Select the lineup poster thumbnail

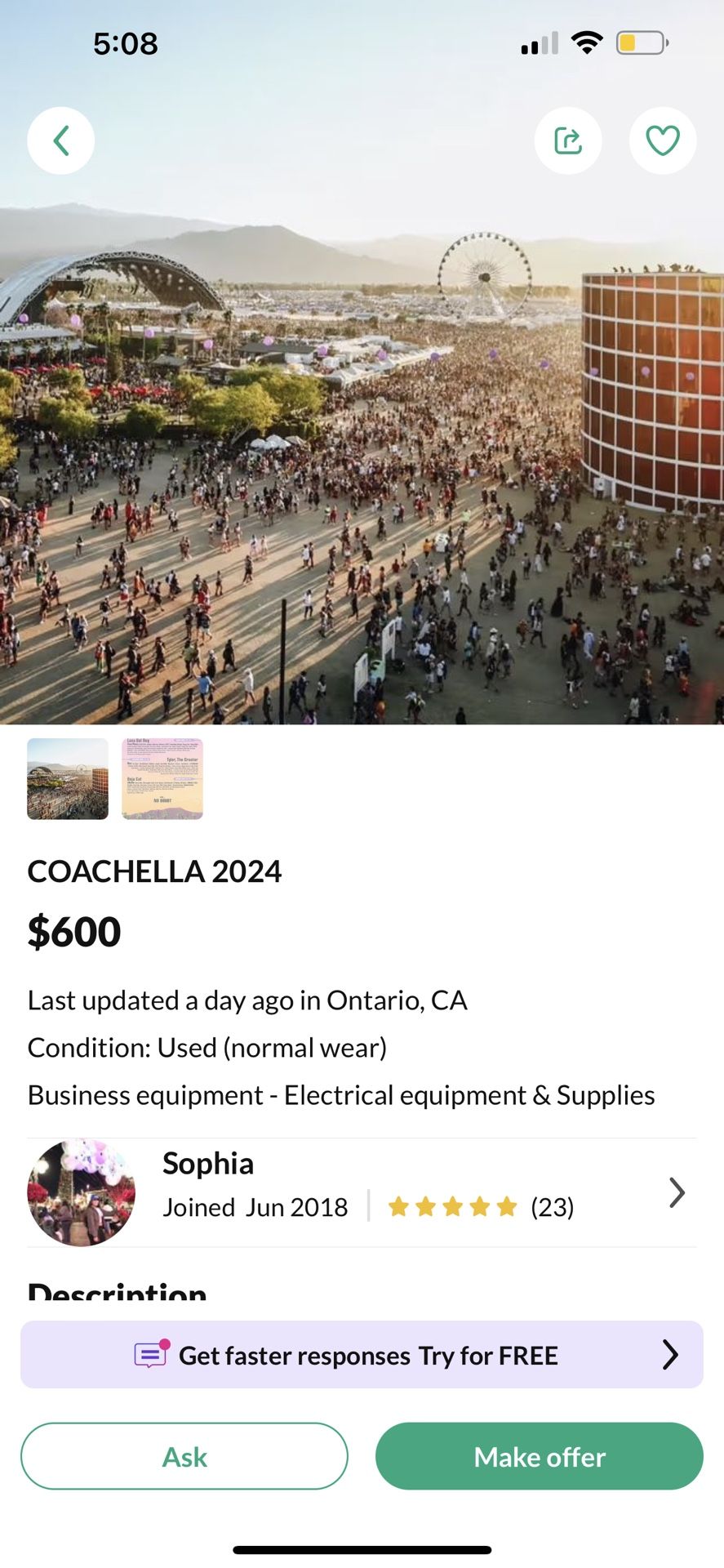tap(162, 778)
